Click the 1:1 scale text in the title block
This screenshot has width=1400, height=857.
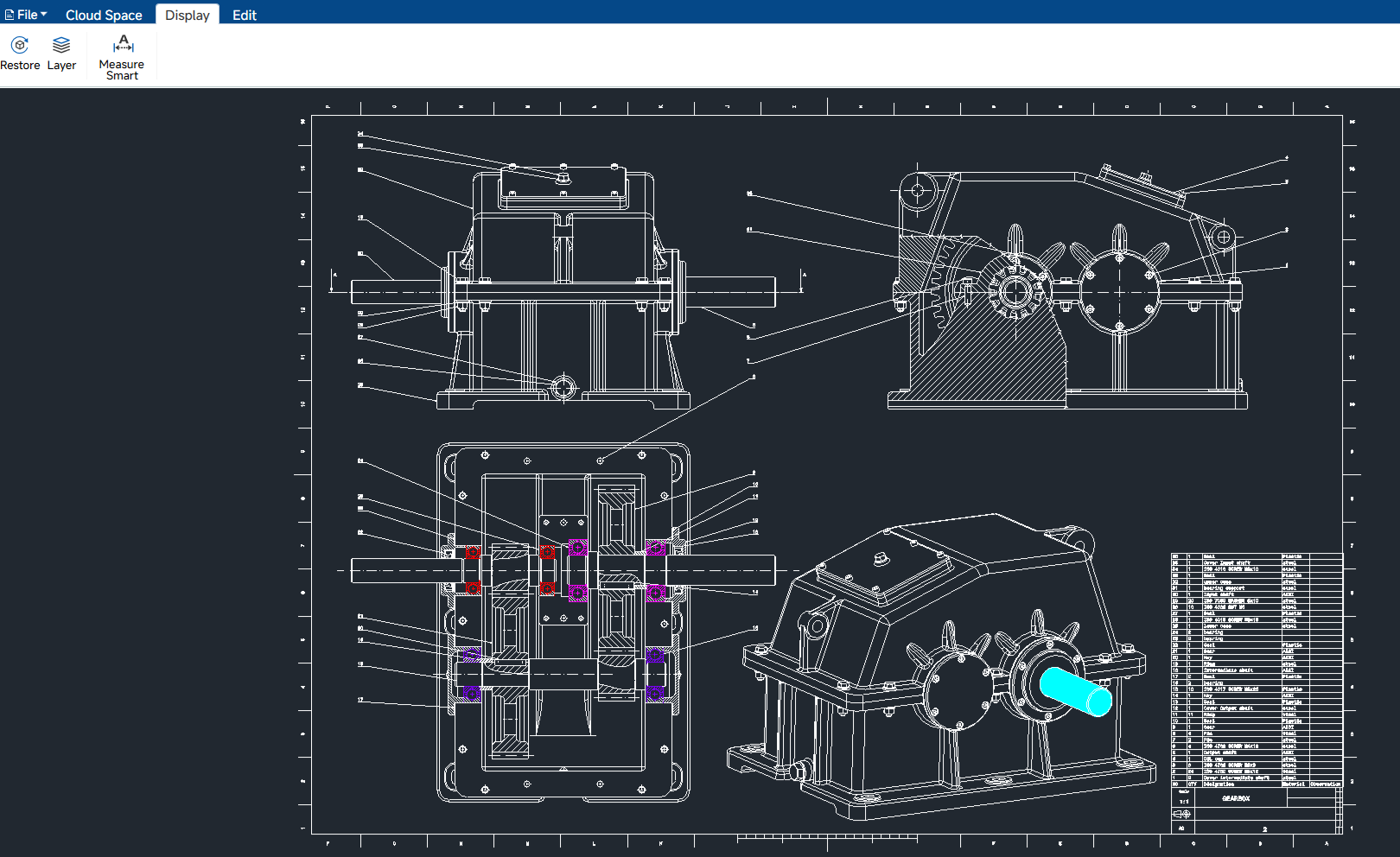(x=1184, y=802)
